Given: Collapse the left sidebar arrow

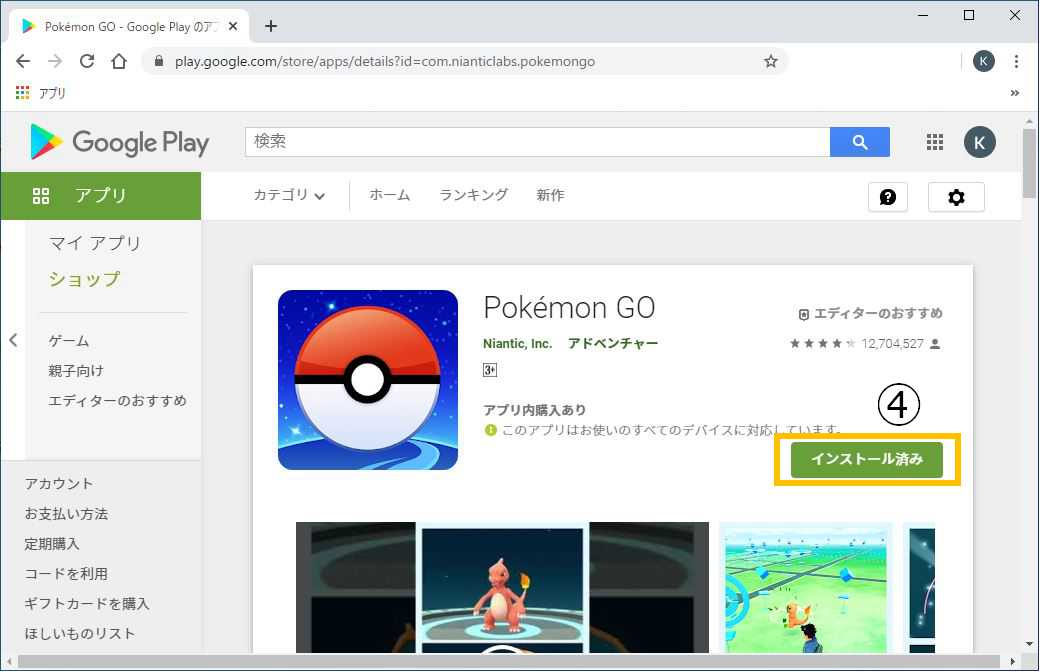Looking at the screenshot, I should pyautogui.click(x=13, y=340).
